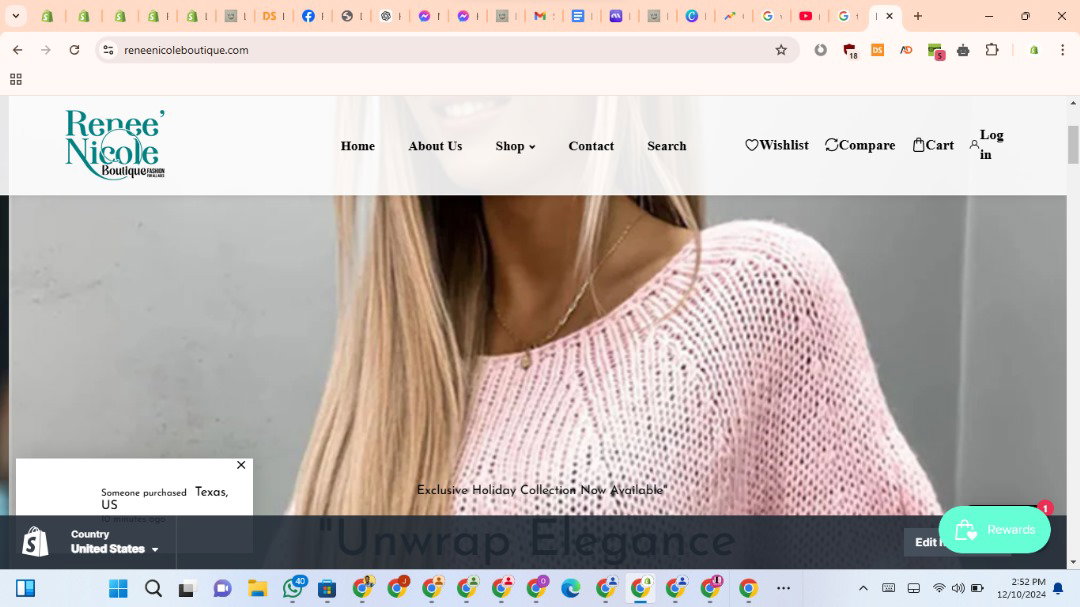Open the tab search dropdown arrow
Viewport: 1080px width, 607px height.
(15, 15)
